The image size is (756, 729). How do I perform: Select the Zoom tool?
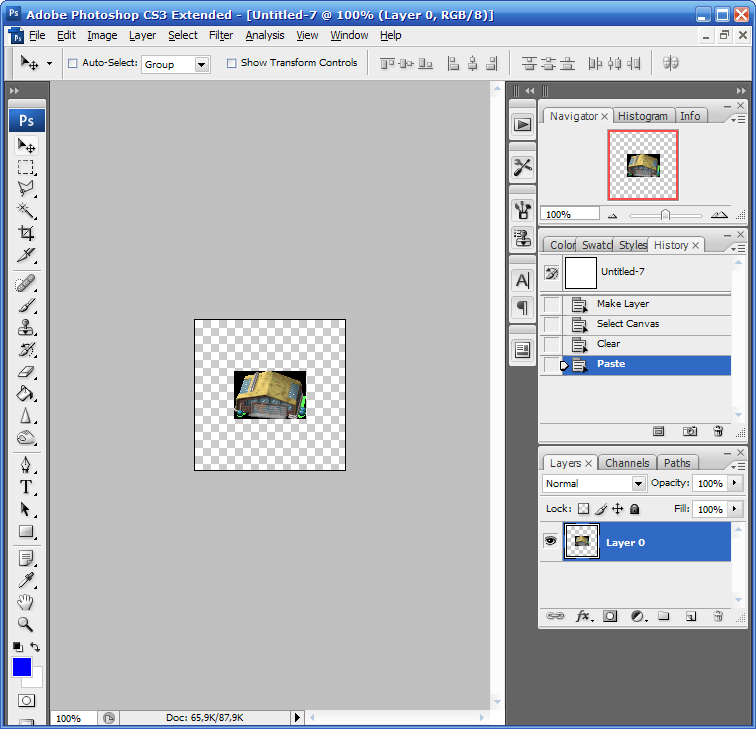(26, 624)
